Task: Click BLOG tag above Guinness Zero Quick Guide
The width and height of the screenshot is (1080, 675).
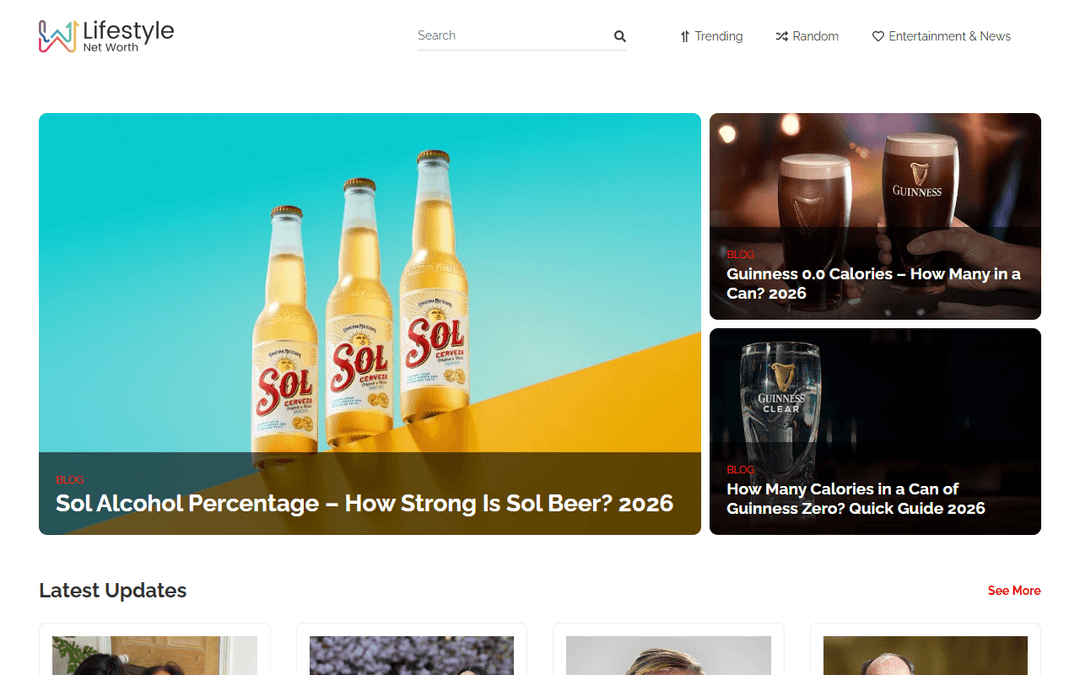Action: click(x=740, y=470)
